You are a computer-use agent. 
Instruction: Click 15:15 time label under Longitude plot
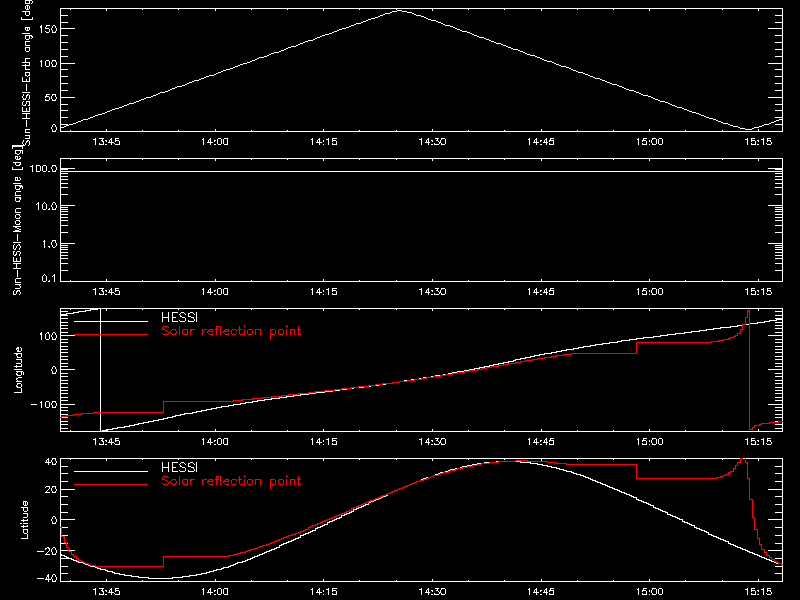(758, 442)
